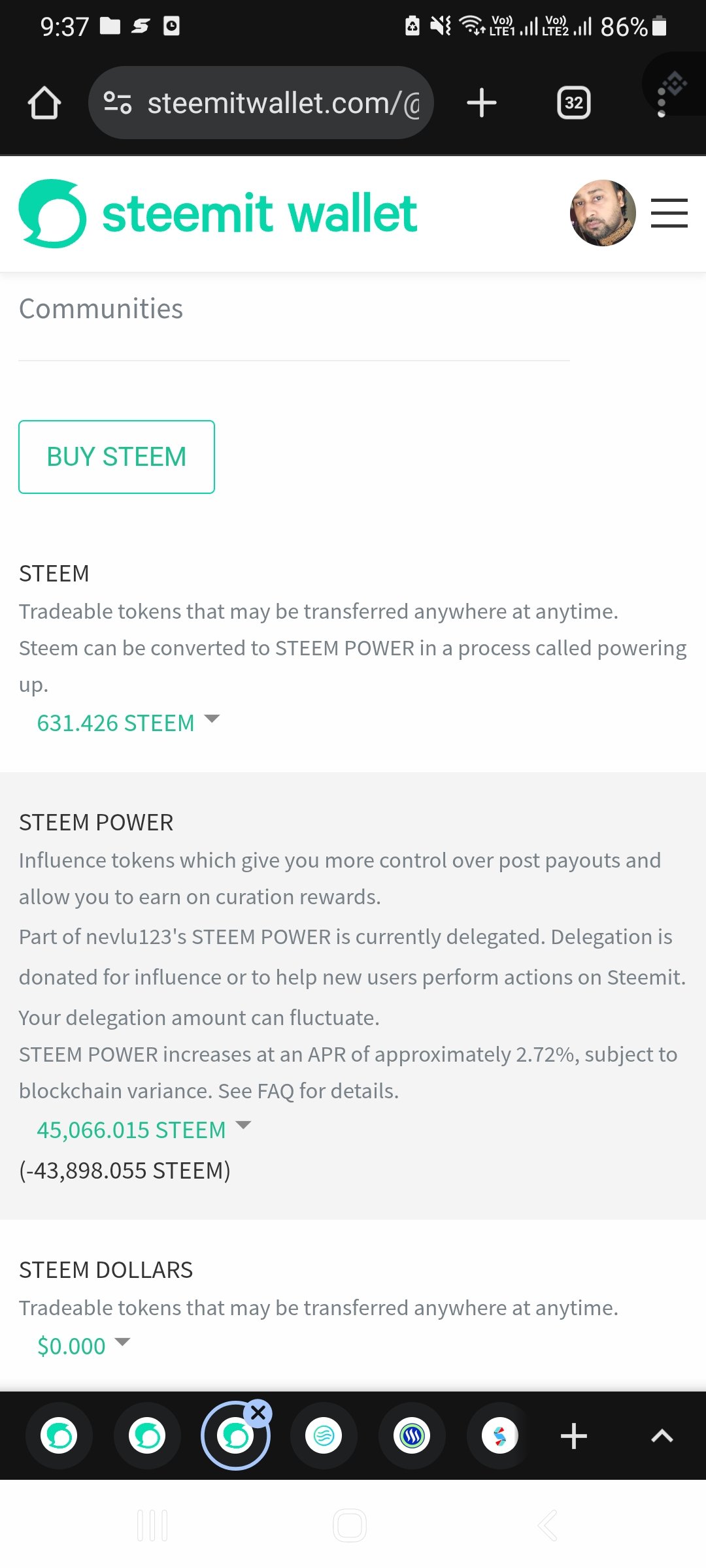Open the browser three-dot overflow menu

point(662,103)
